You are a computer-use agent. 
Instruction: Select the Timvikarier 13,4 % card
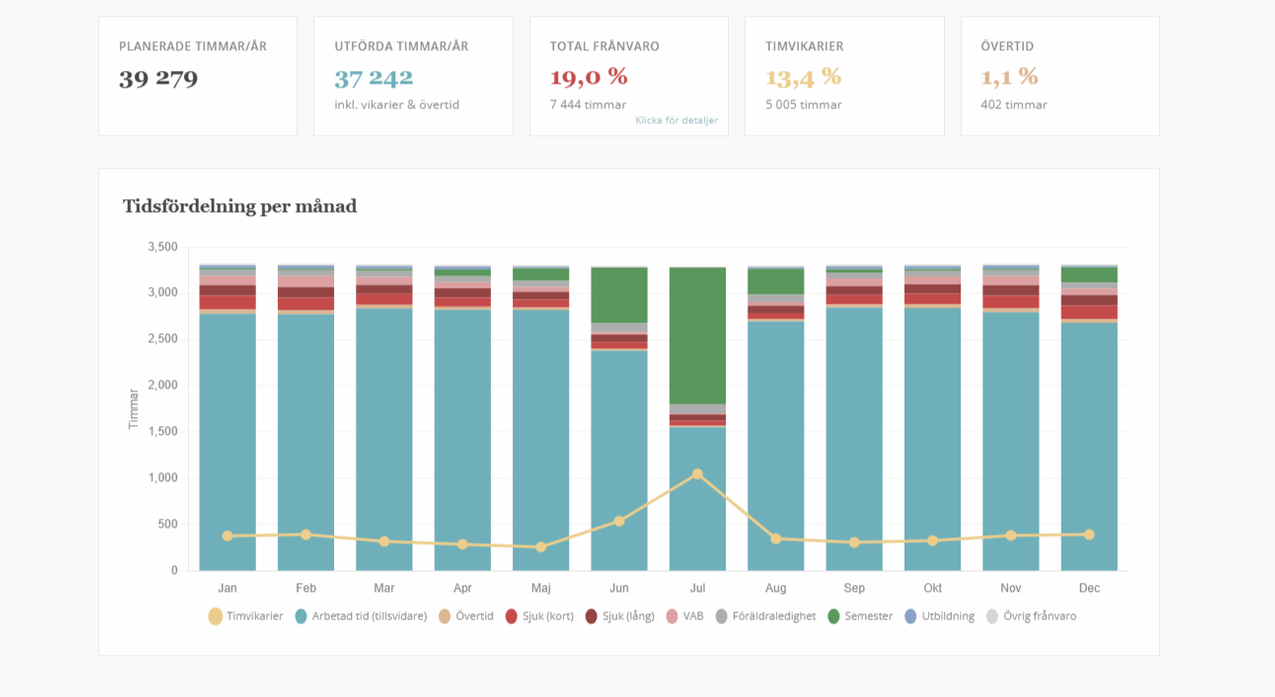844,76
